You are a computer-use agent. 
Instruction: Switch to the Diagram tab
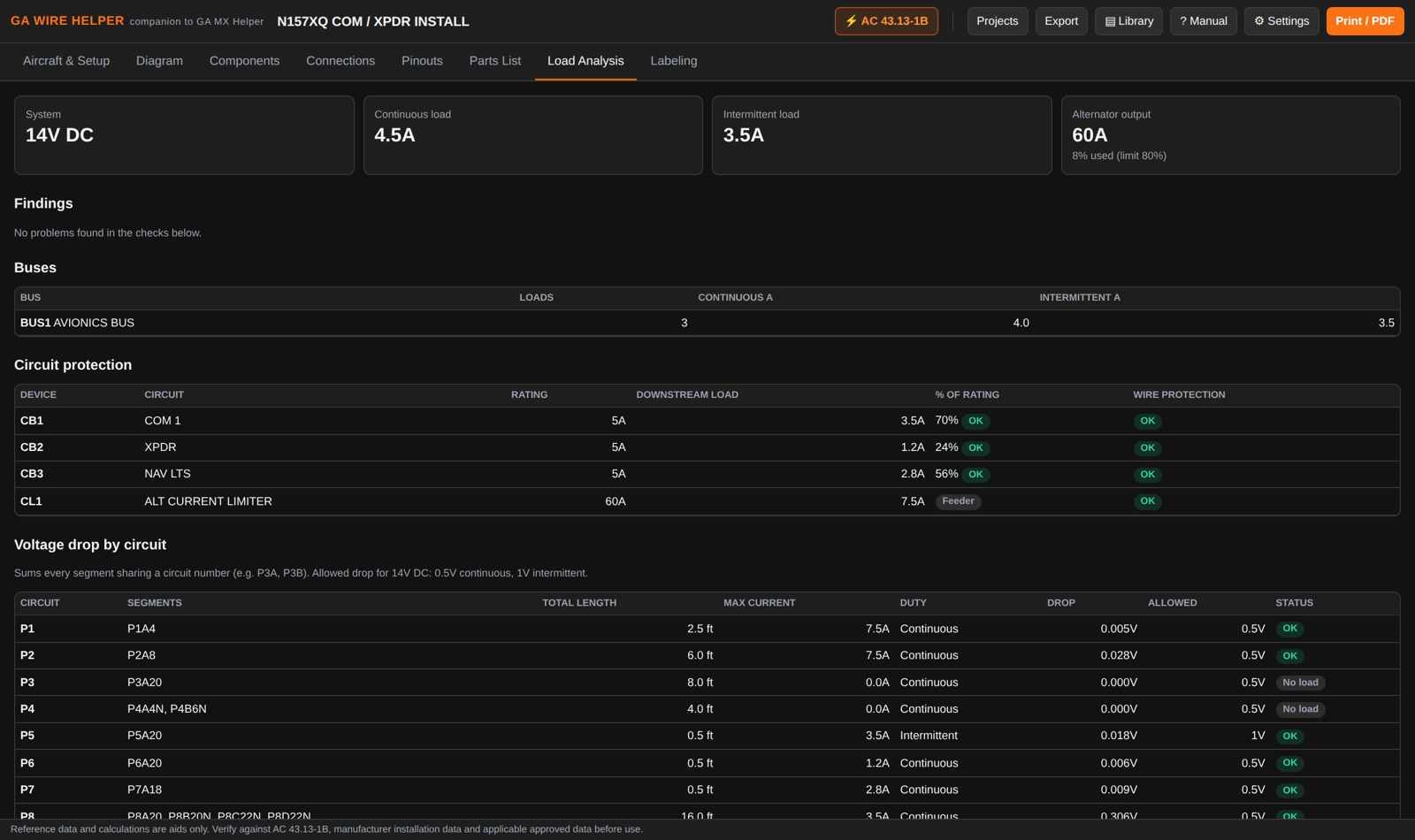[x=159, y=61]
